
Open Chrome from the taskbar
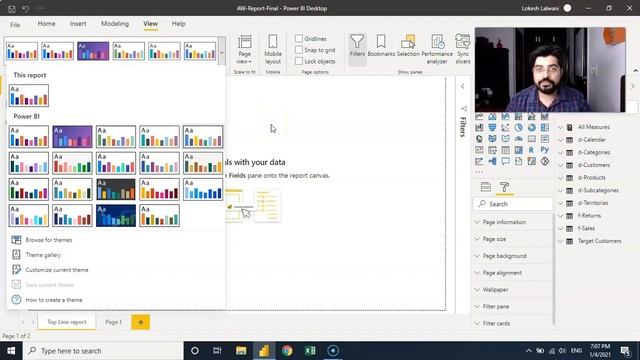(287, 351)
